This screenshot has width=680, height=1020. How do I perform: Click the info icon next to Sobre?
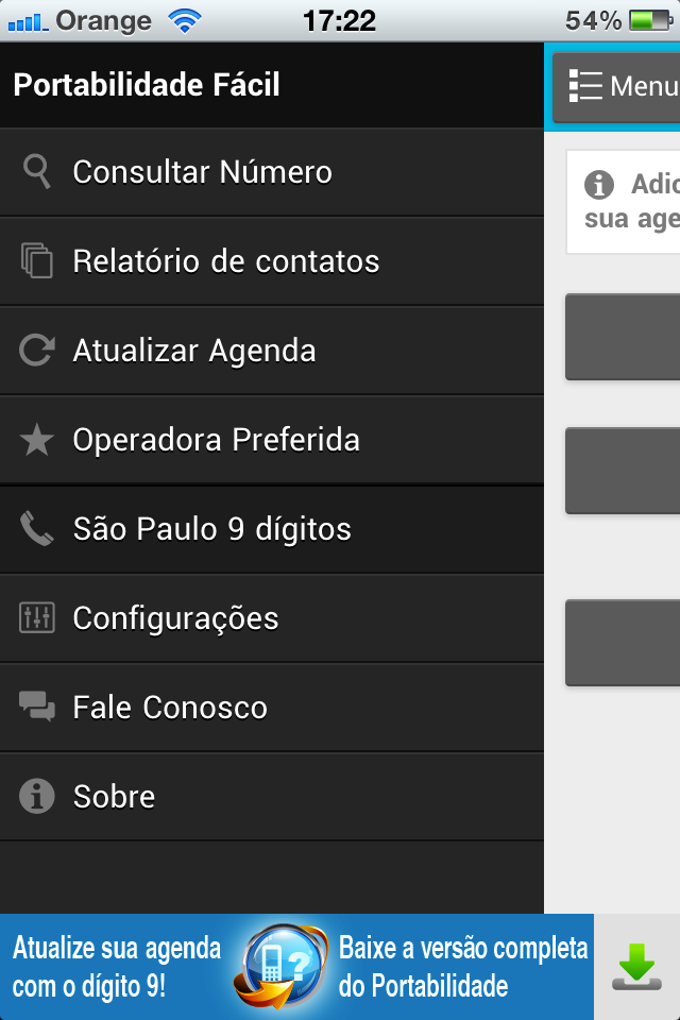click(x=37, y=796)
